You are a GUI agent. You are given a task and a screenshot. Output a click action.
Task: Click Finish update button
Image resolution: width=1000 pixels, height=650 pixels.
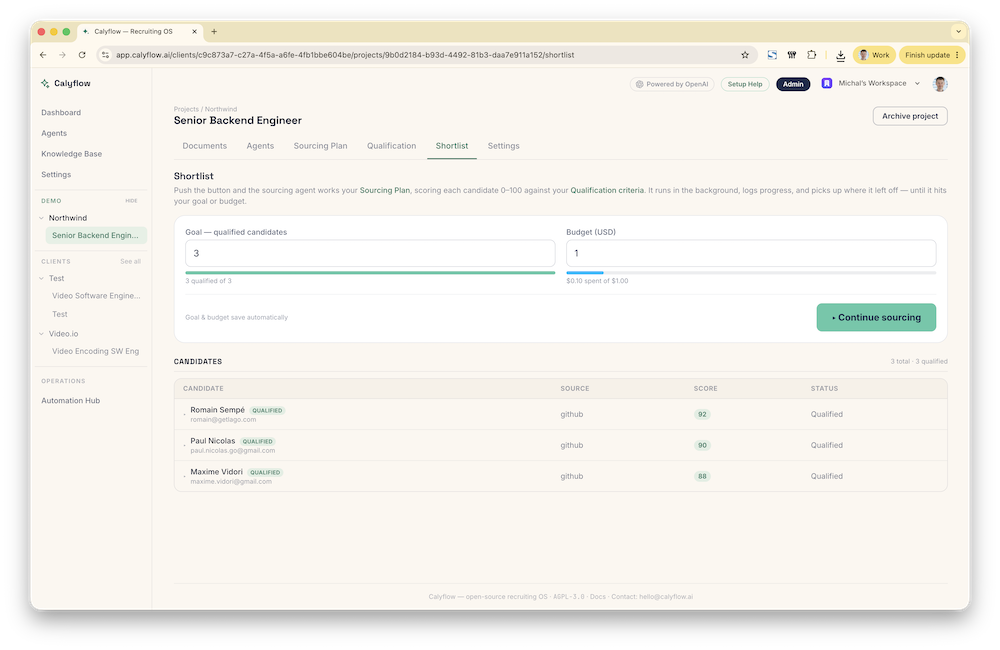pos(931,55)
